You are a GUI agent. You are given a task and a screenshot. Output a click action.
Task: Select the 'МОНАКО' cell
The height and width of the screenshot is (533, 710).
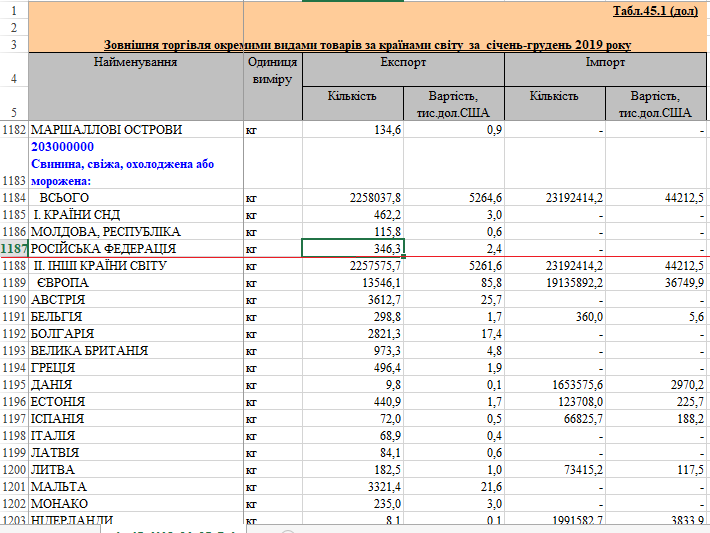click(136, 504)
